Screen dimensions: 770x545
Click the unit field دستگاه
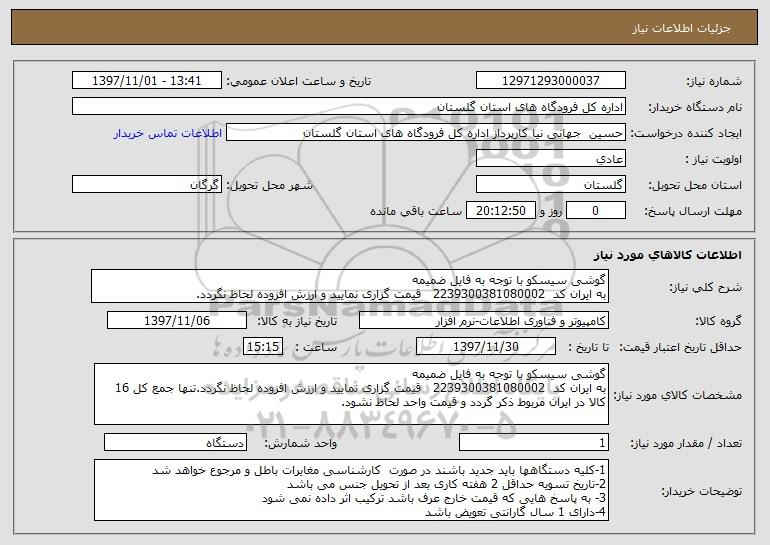(175, 442)
